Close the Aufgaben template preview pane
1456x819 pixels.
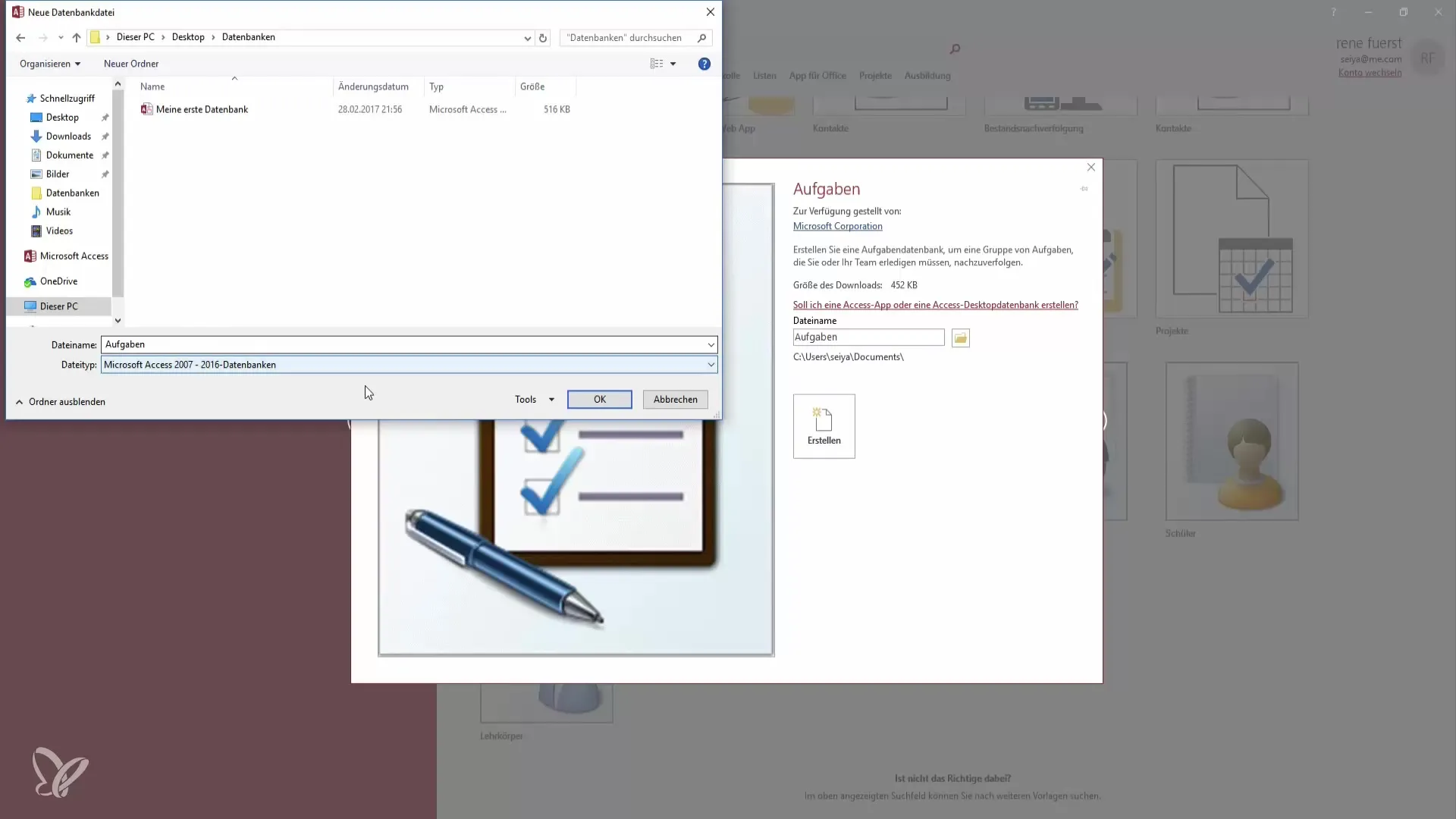click(x=1090, y=168)
